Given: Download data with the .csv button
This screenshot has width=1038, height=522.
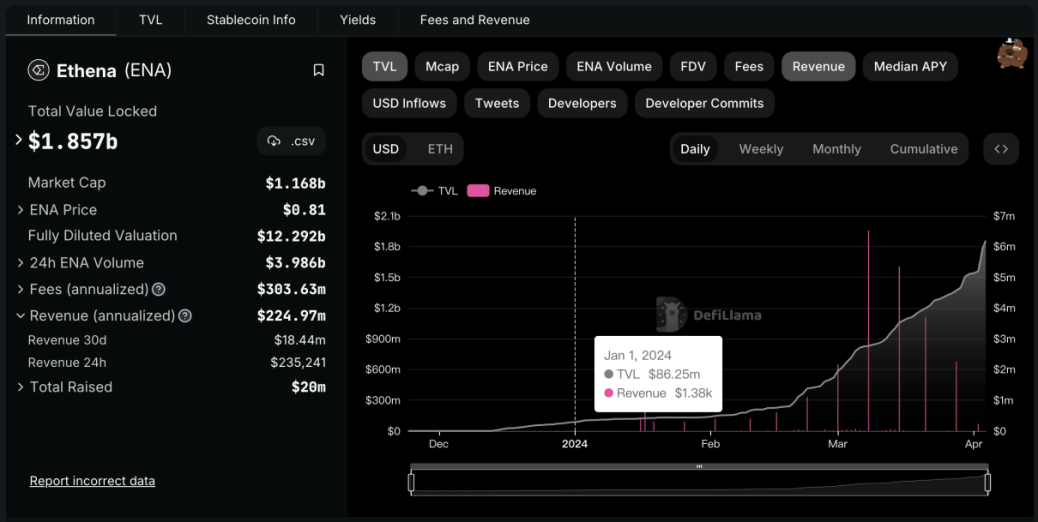Looking at the screenshot, I should (x=291, y=141).
